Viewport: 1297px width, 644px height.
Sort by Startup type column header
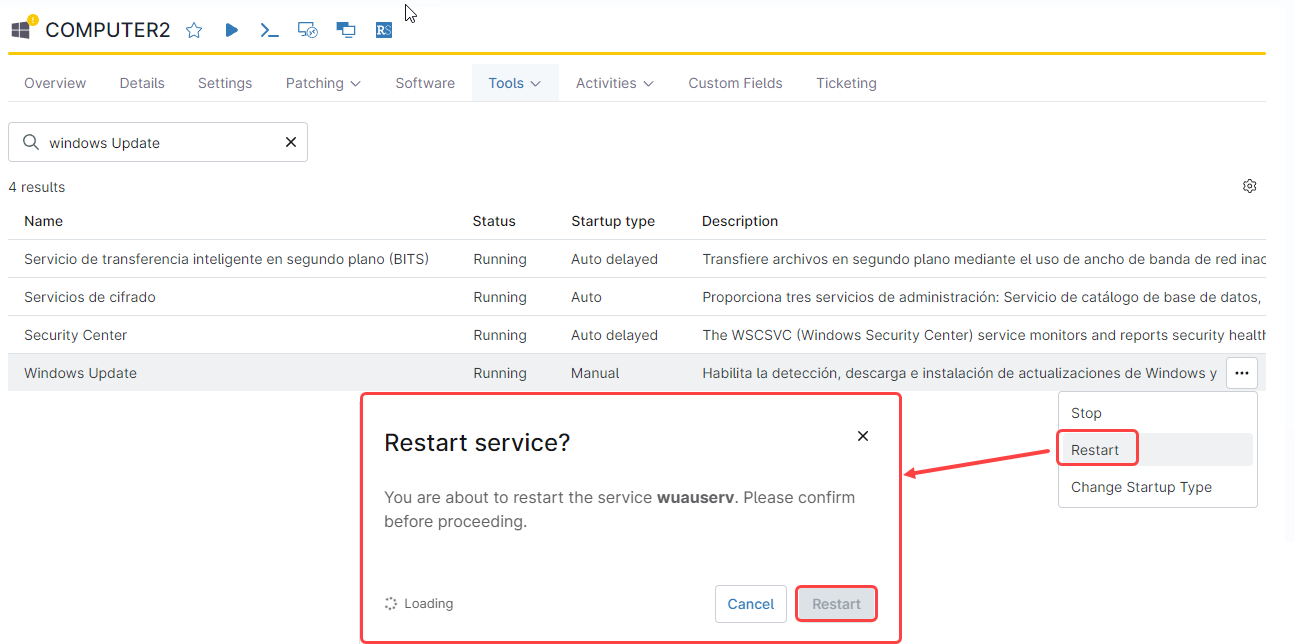(613, 221)
